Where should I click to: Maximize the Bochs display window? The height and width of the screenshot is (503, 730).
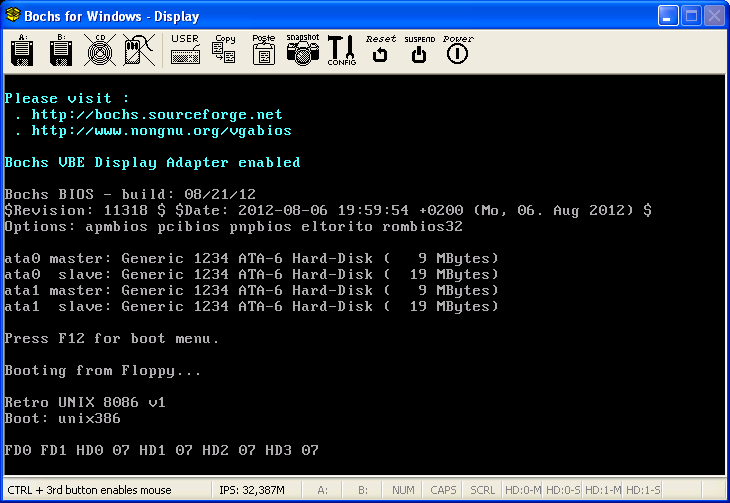(691, 16)
